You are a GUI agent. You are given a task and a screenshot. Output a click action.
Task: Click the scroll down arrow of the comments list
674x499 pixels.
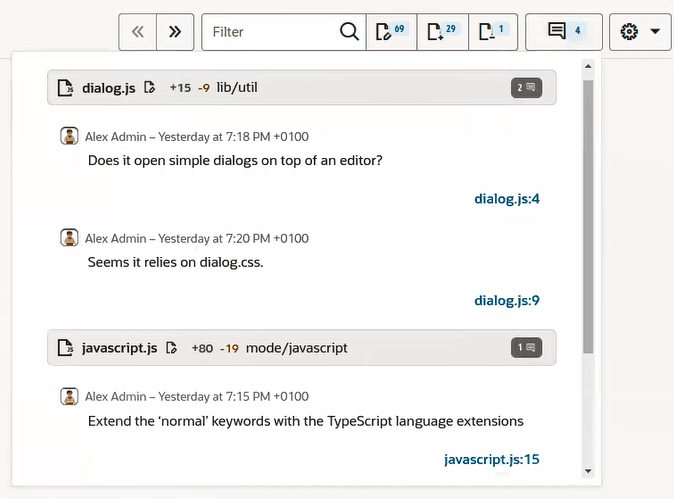pos(588,471)
